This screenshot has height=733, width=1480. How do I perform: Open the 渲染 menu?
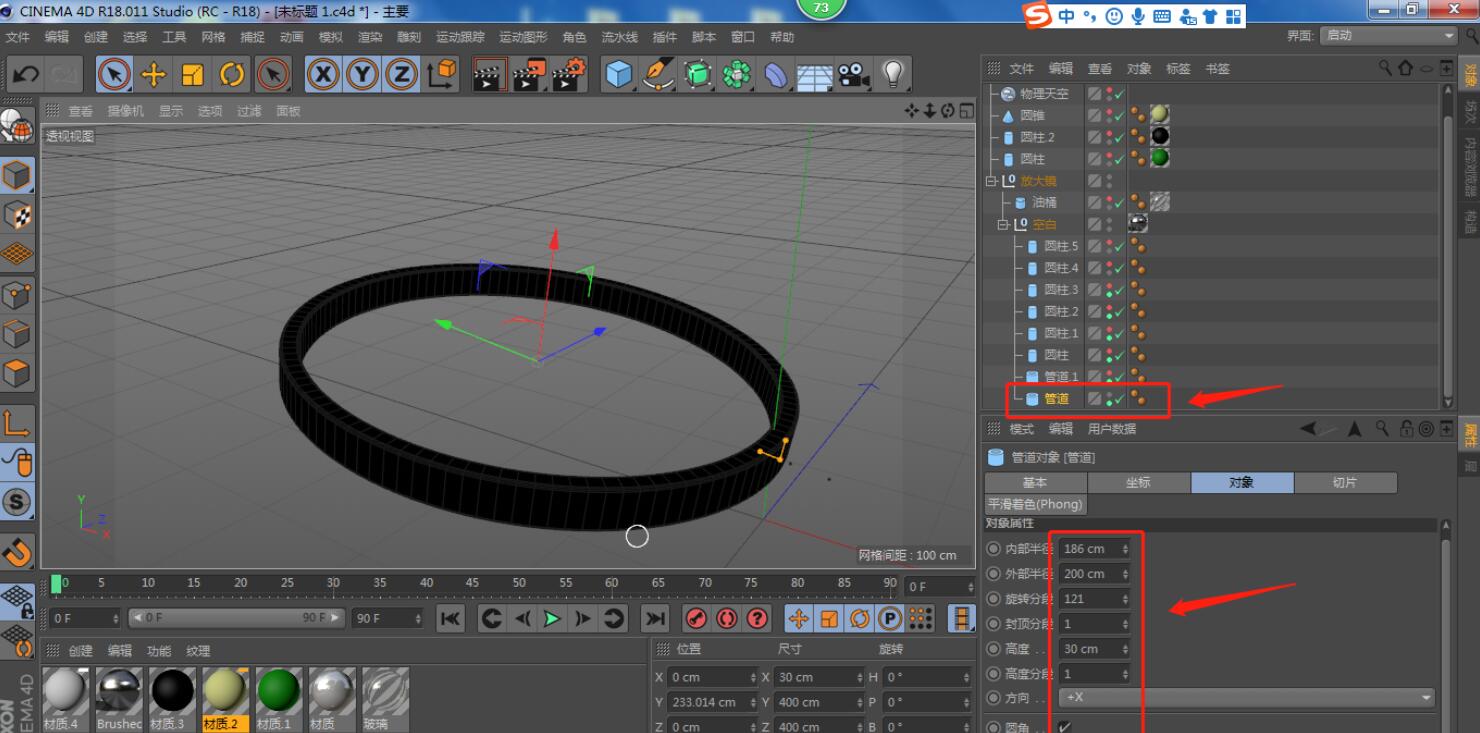[x=370, y=37]
